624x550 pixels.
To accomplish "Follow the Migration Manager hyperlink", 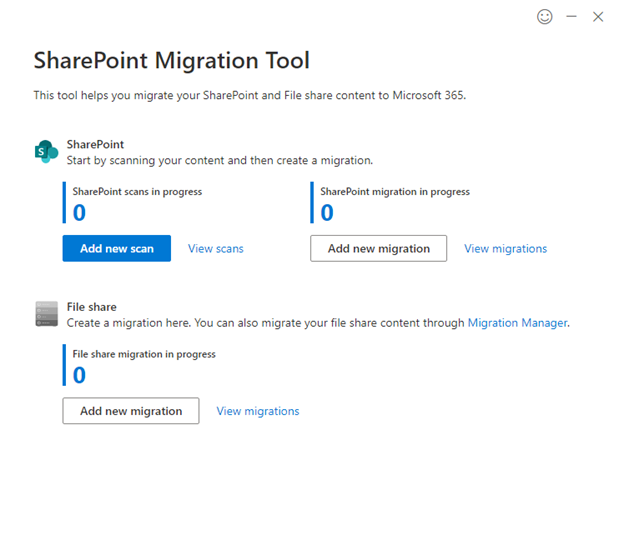I will pyautogui.click(x=517, y=323).
